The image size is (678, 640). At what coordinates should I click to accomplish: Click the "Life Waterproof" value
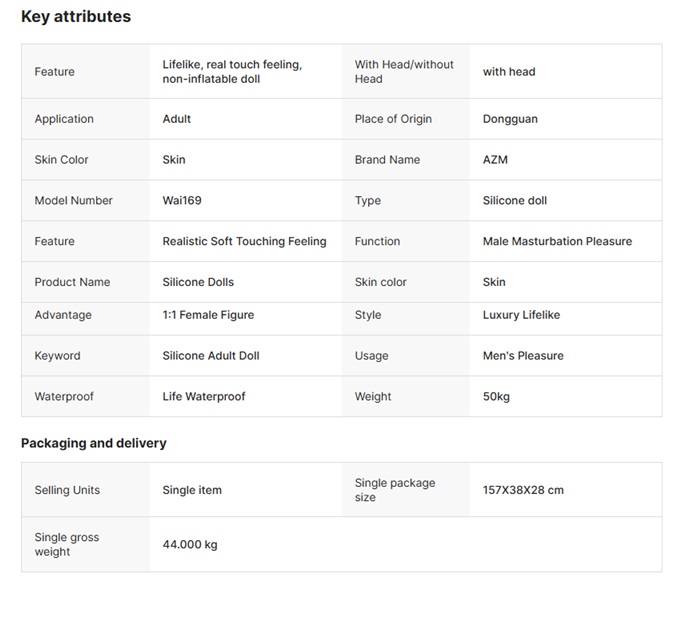pos(204,397)
